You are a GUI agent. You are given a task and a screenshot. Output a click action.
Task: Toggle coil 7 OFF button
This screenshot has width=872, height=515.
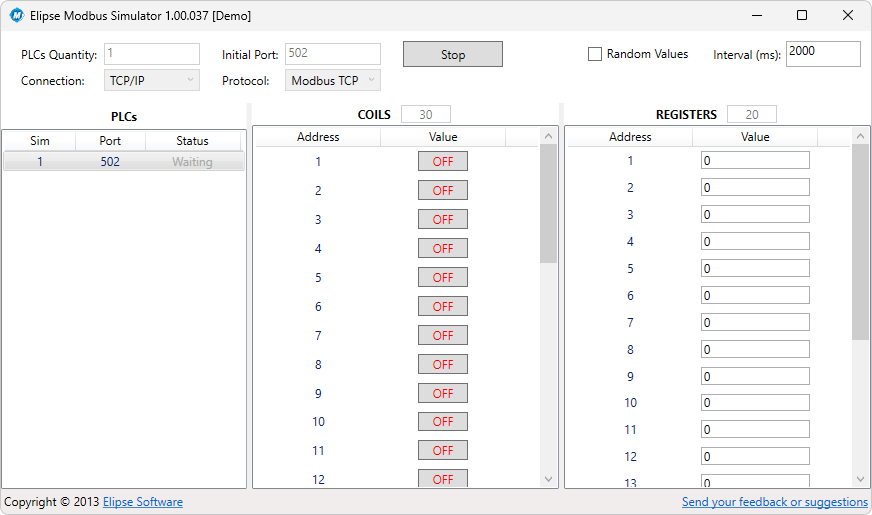443,335
